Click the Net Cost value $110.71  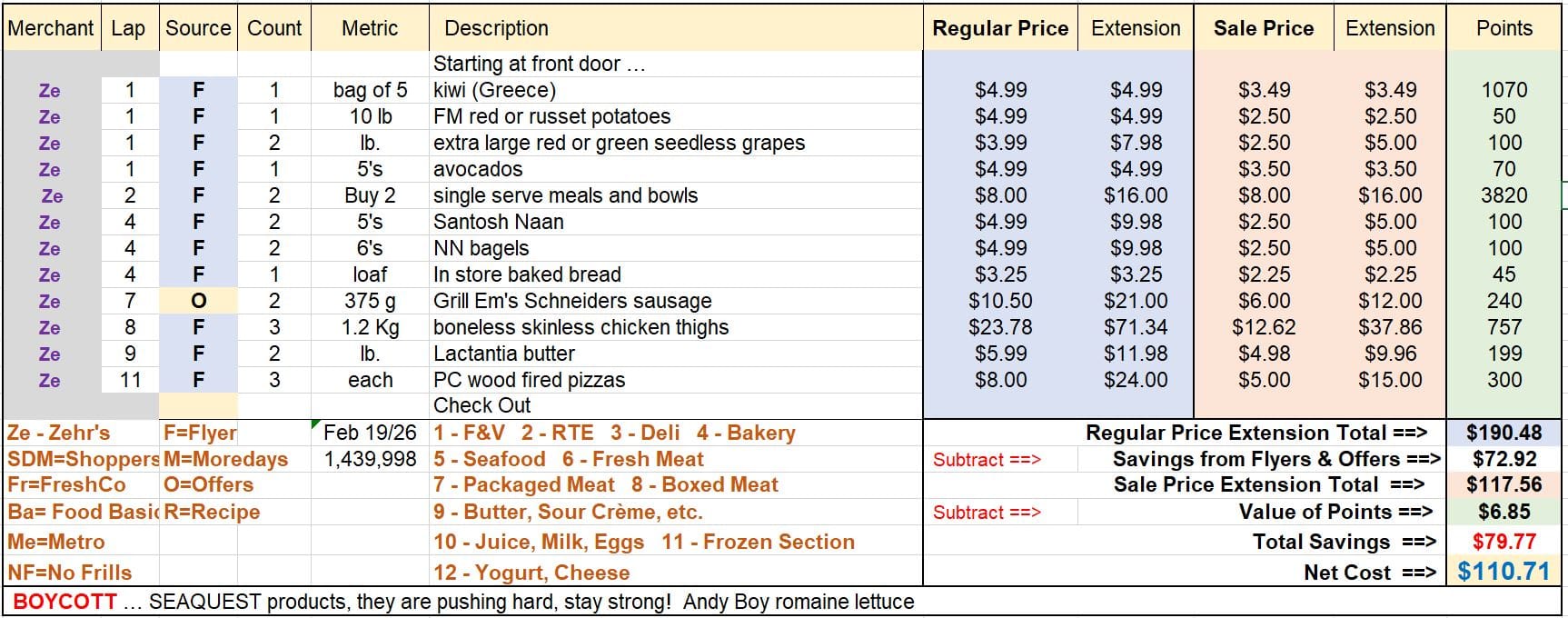coord(1503,572)
